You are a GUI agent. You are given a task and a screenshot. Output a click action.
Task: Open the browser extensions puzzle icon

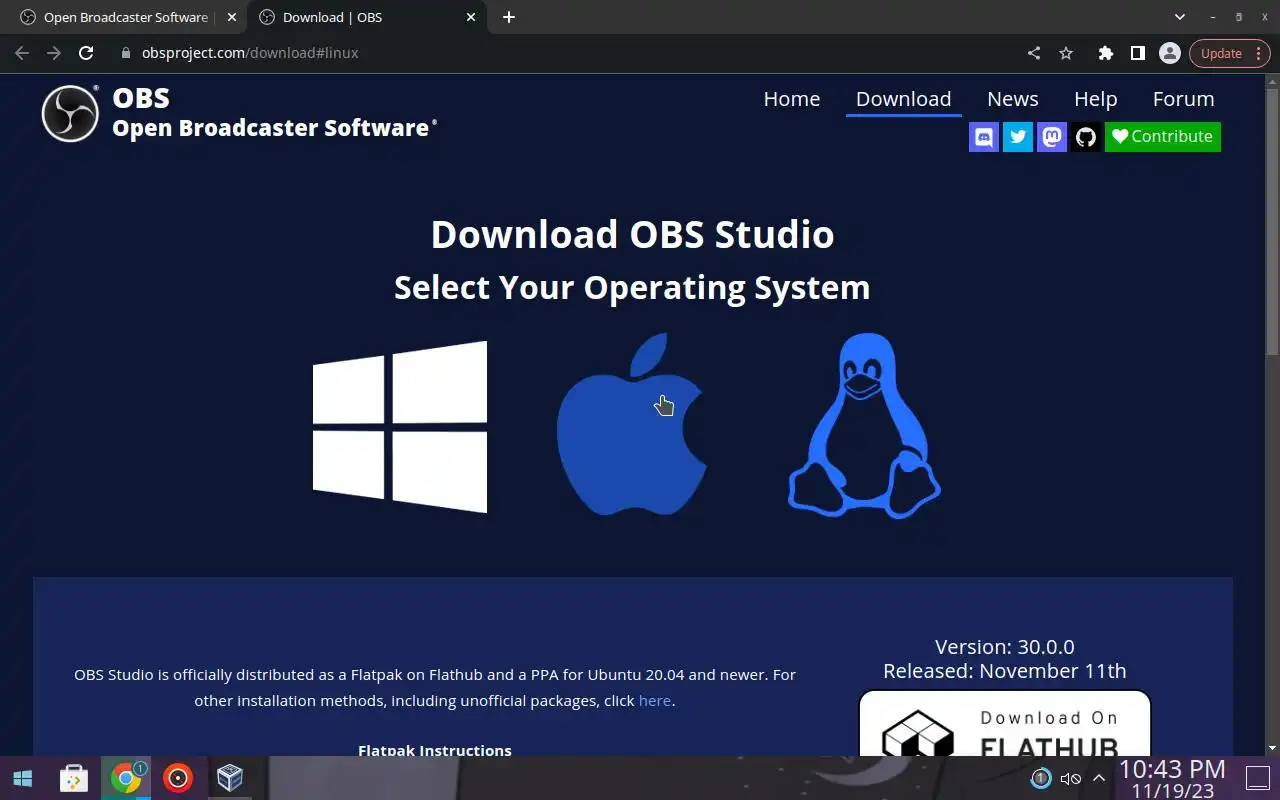tap(1106, 53)
